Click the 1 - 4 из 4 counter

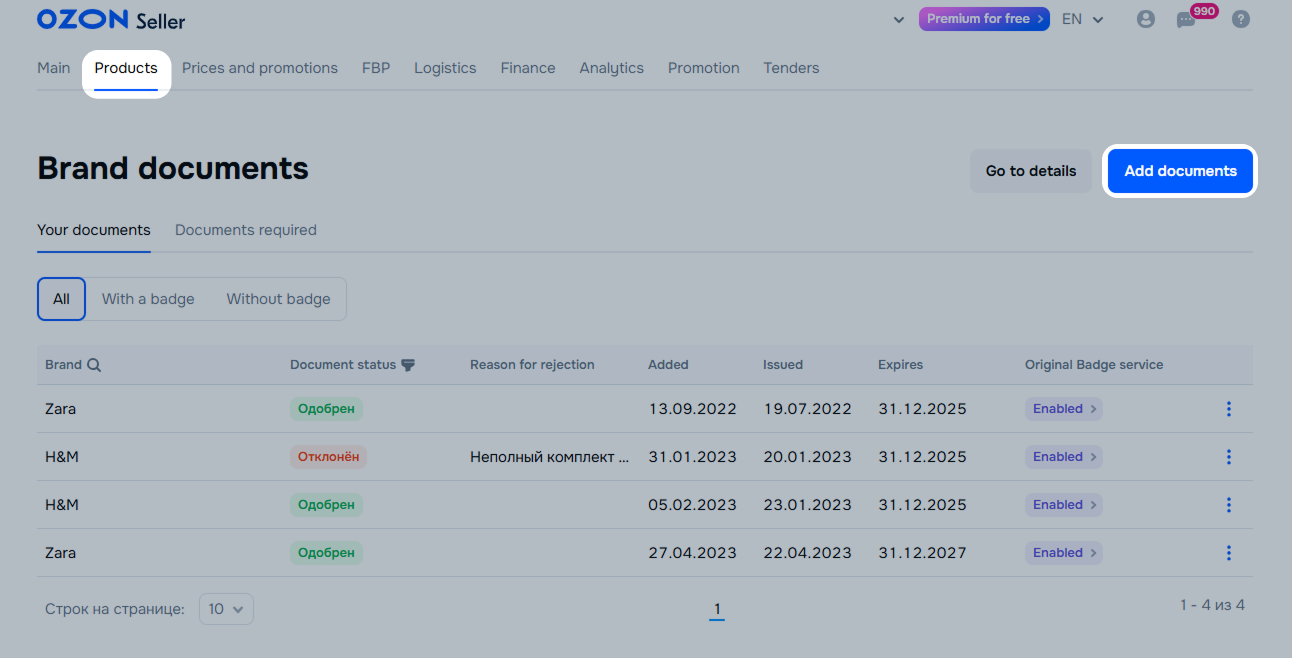[x=1212, y=605]
